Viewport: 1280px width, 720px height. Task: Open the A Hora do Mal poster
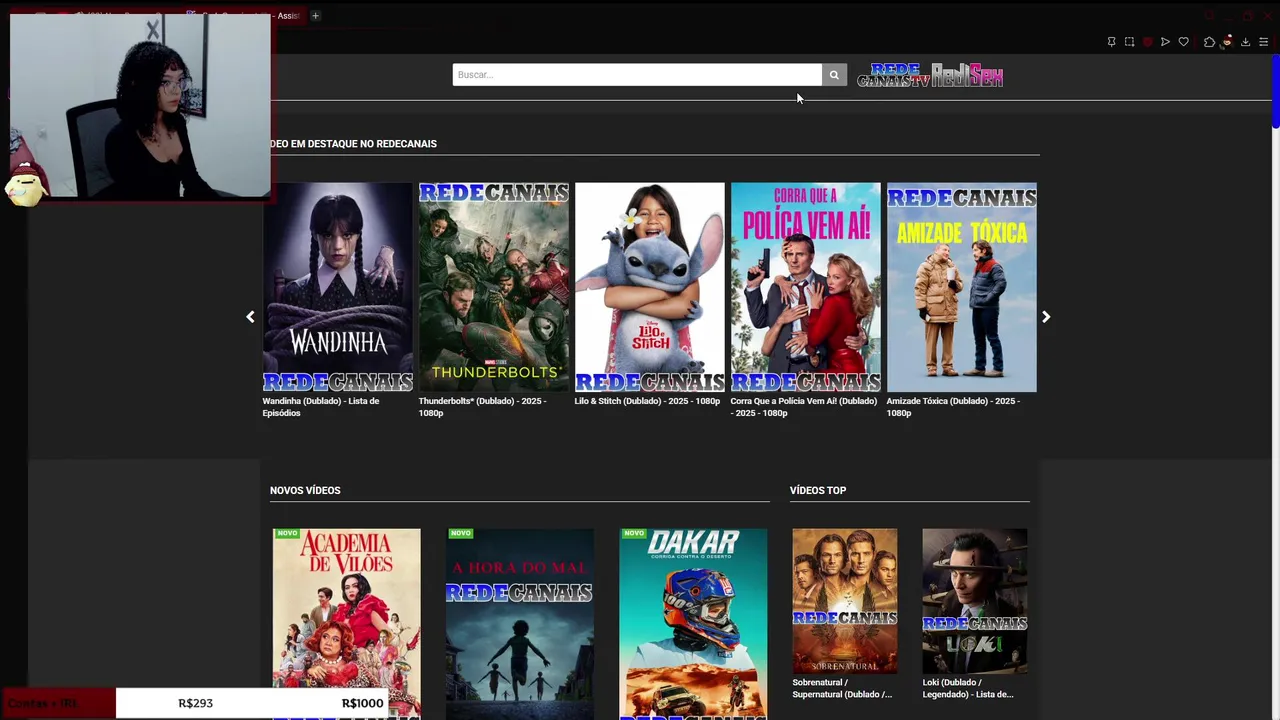pyautogui.click(x=520, y=624)
